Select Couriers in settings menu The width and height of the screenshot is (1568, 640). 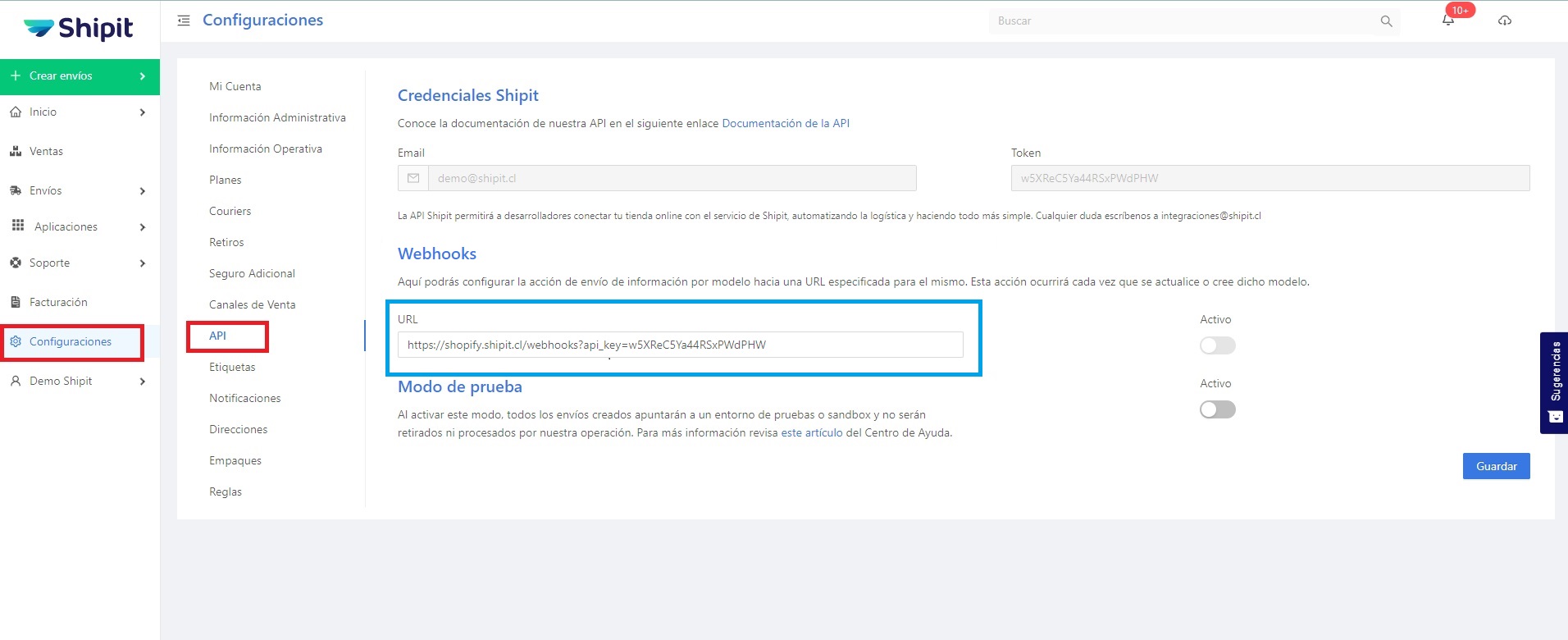click(x=230, y=211)
